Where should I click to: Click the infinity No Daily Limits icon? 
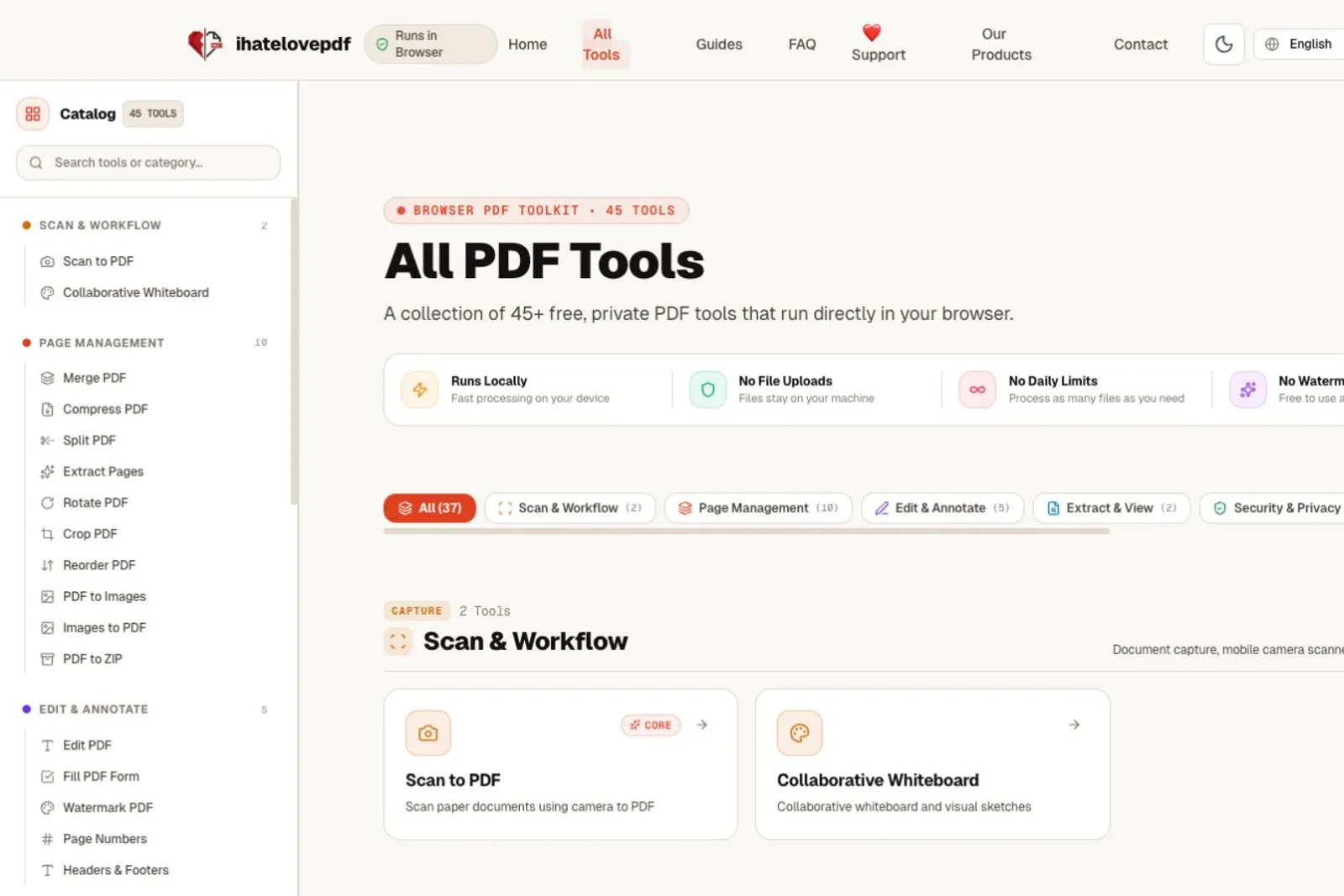977,390
